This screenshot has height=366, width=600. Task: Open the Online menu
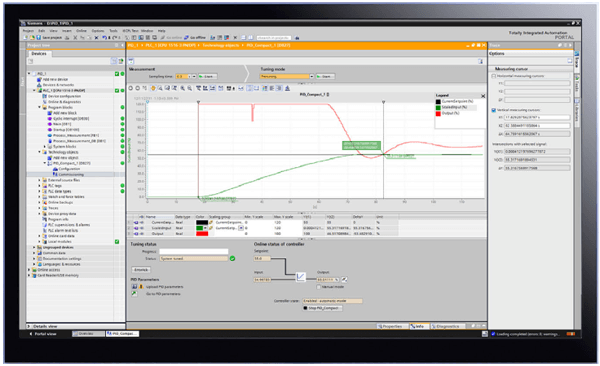81,31
